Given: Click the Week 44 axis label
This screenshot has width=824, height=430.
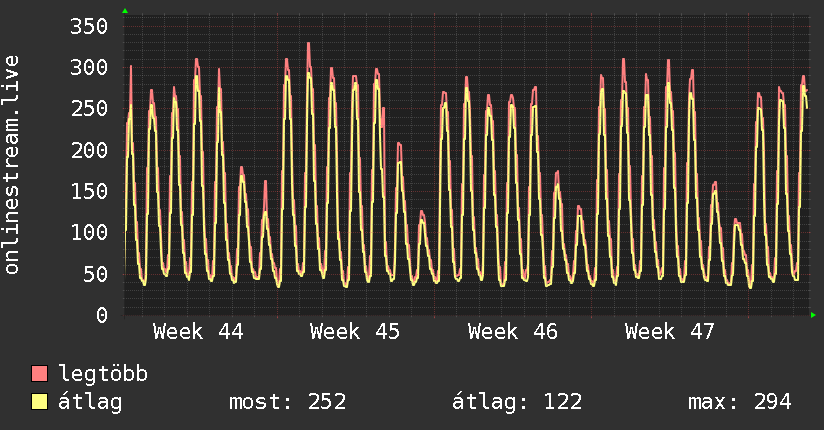Looking at the screenshot, I should (198, 332).
